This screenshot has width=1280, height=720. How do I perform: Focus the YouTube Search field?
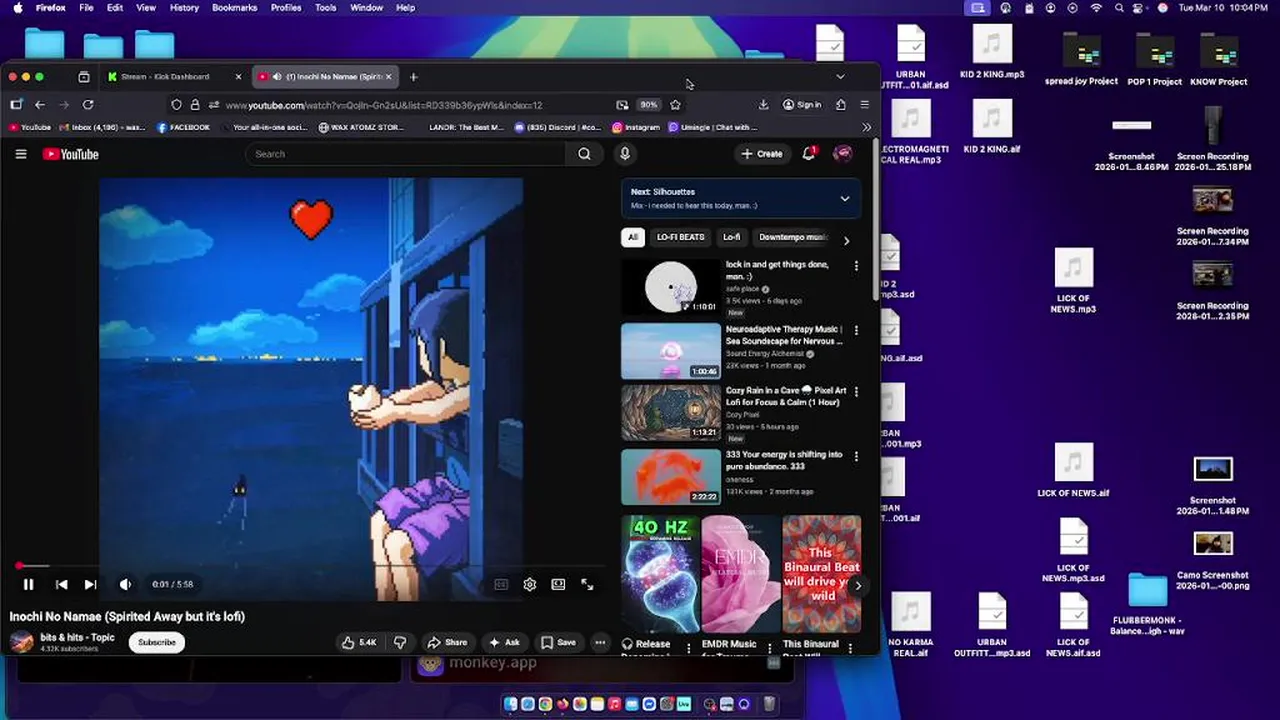(405, 154)
